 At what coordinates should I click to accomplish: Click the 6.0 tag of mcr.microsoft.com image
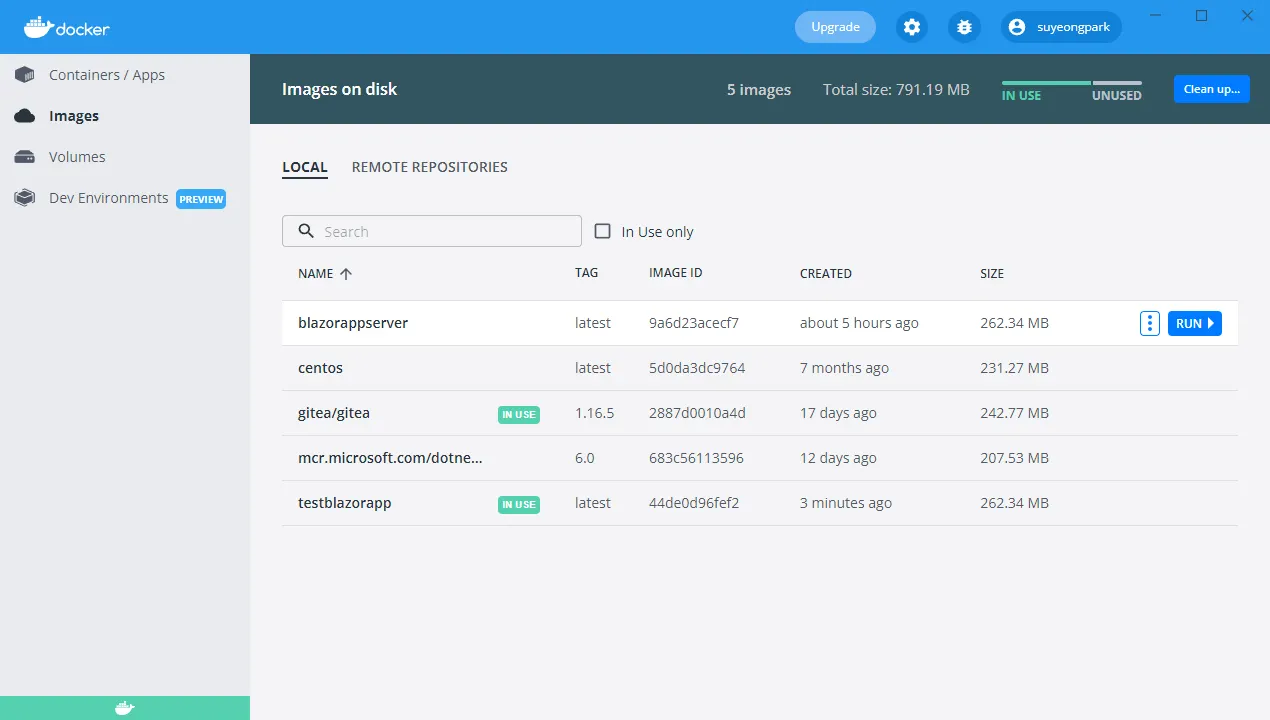tap(585, 458)
